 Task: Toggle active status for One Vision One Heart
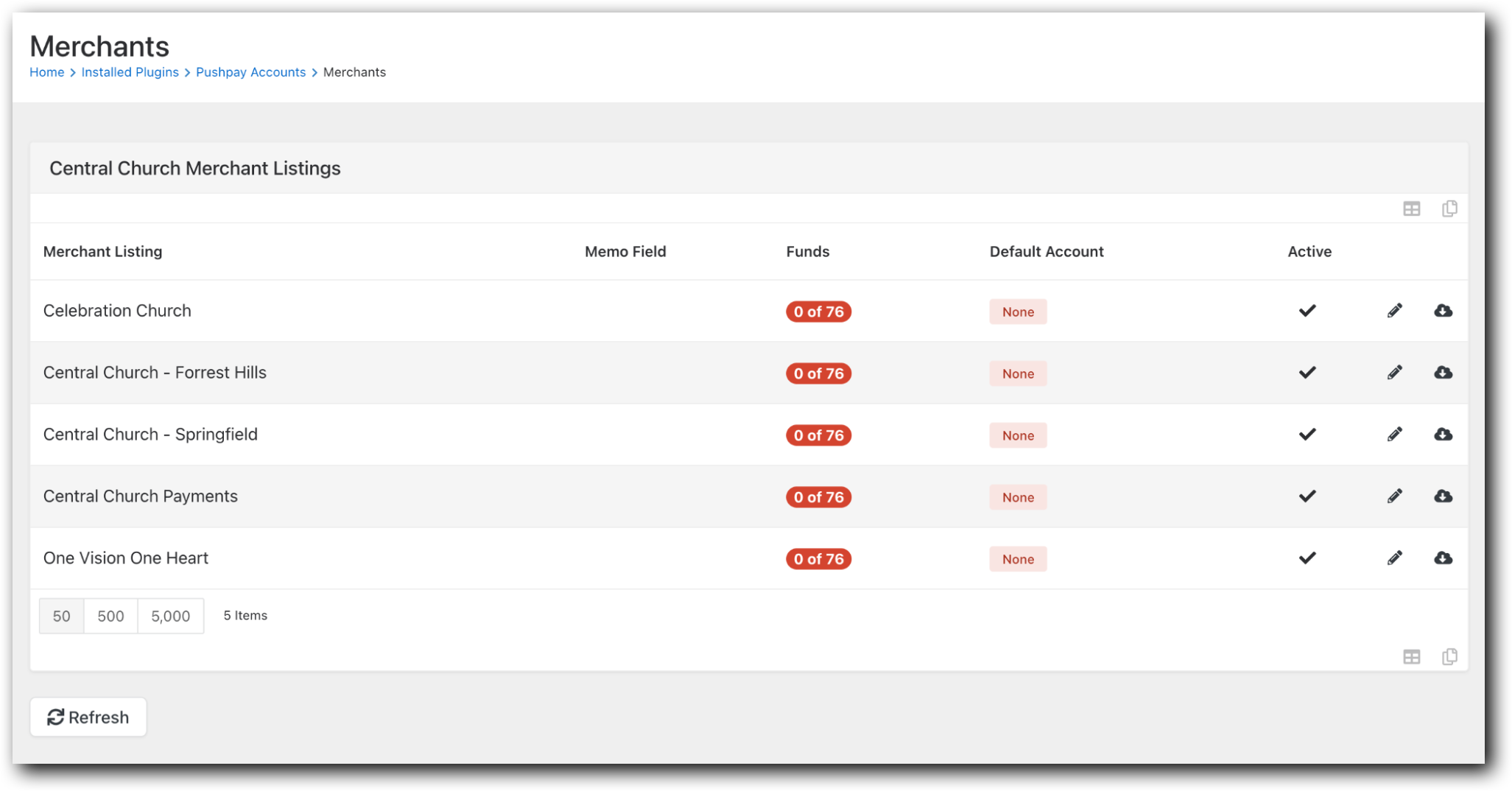pos(1308,558)
